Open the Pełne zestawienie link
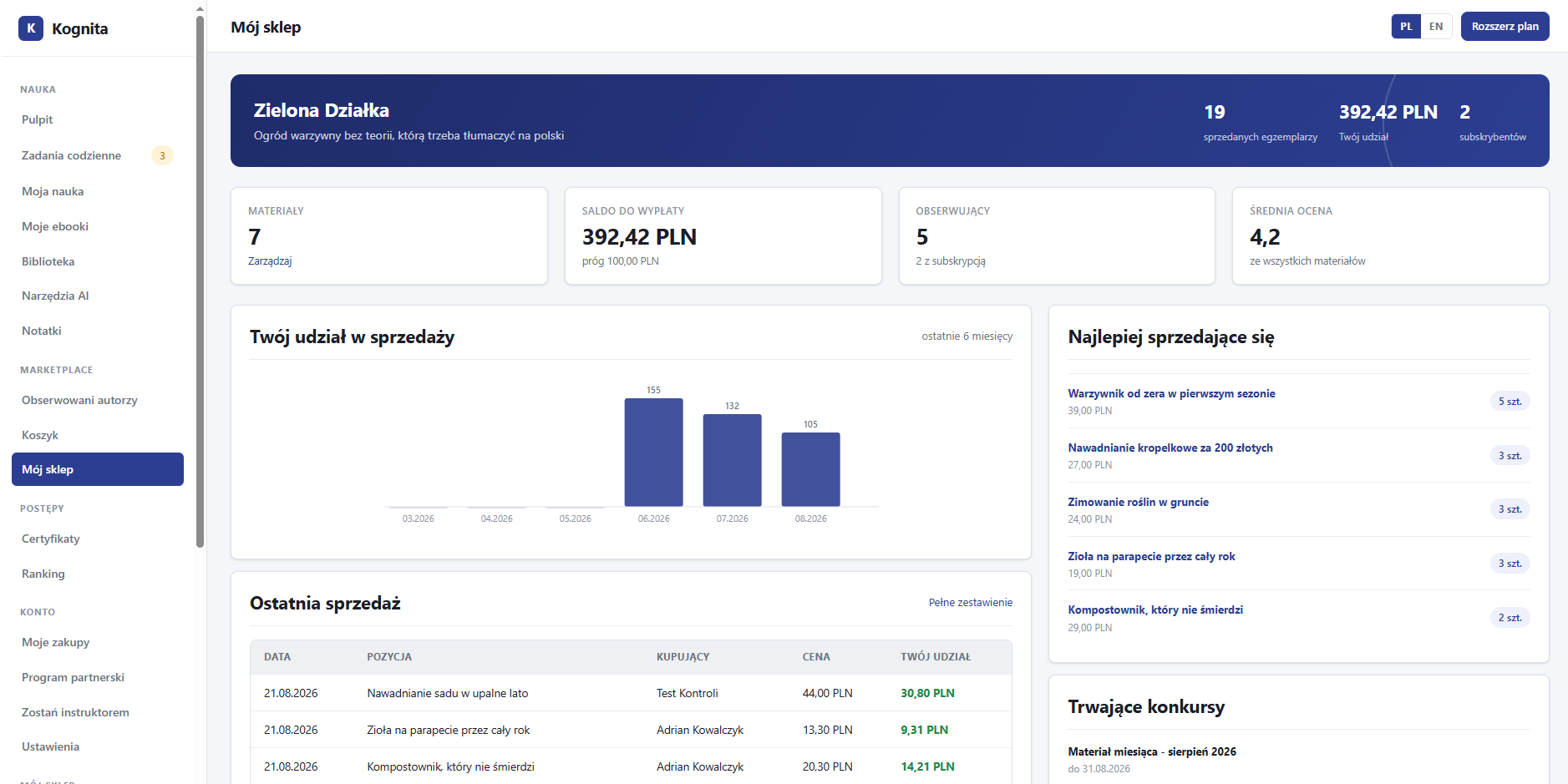Screen dimensions: 1568x784 [x=970, y=603]
